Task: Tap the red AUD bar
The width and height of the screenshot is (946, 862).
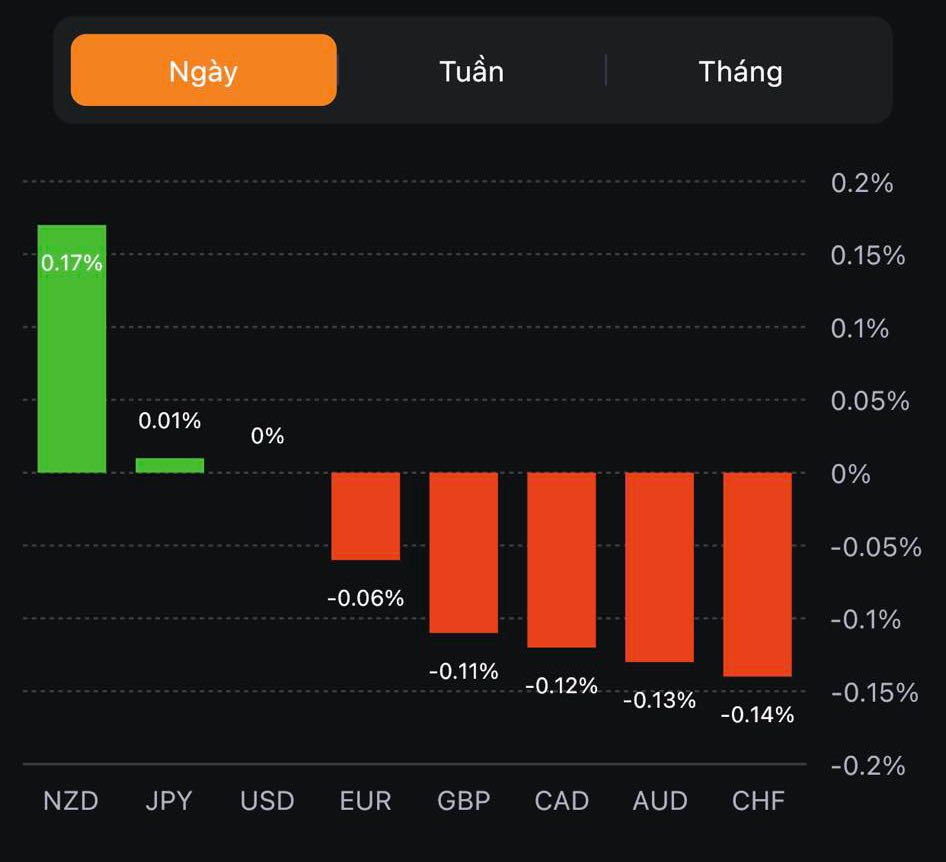Action: 660,566
